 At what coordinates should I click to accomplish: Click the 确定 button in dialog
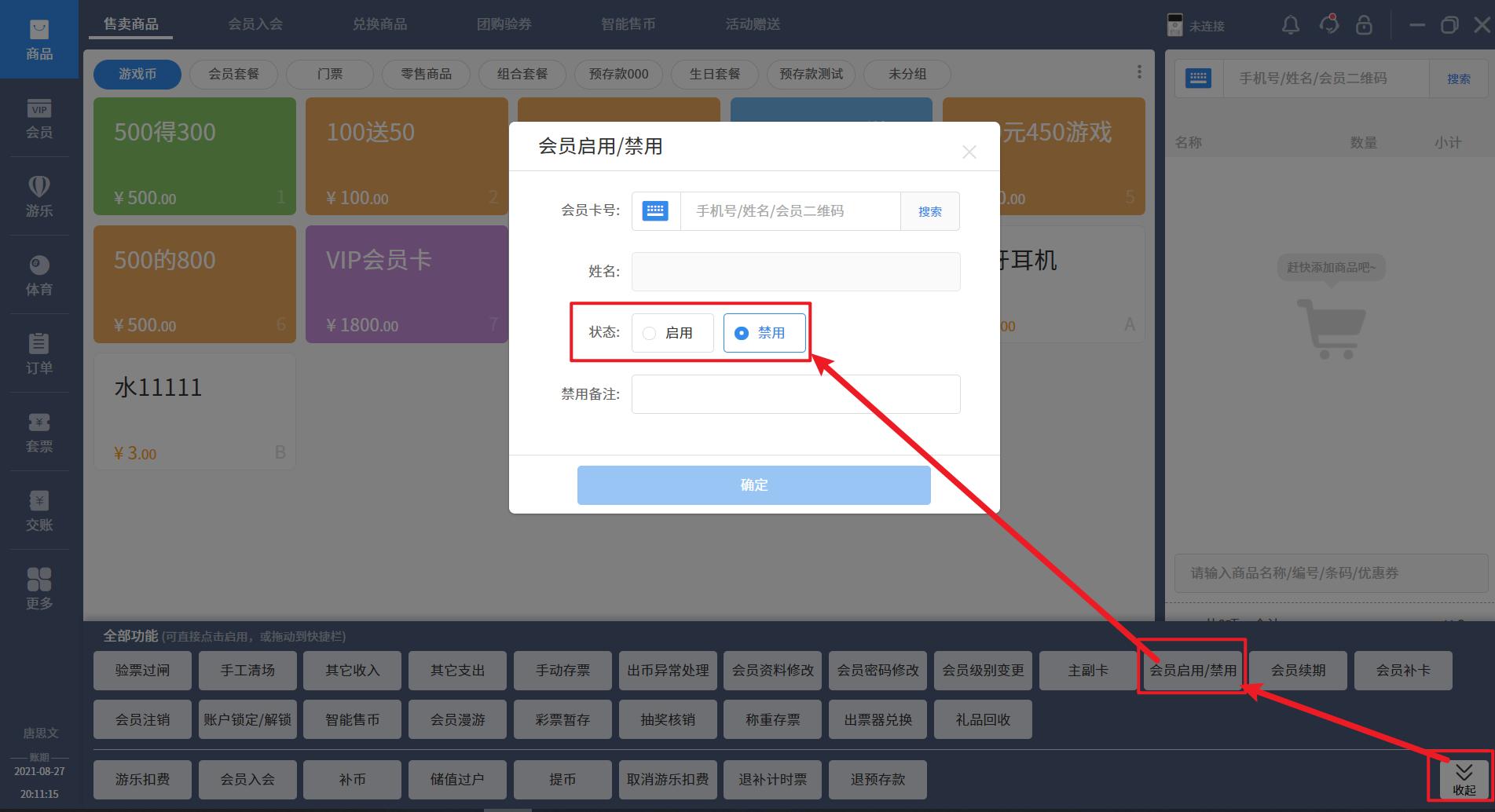[x=754, y=485]
